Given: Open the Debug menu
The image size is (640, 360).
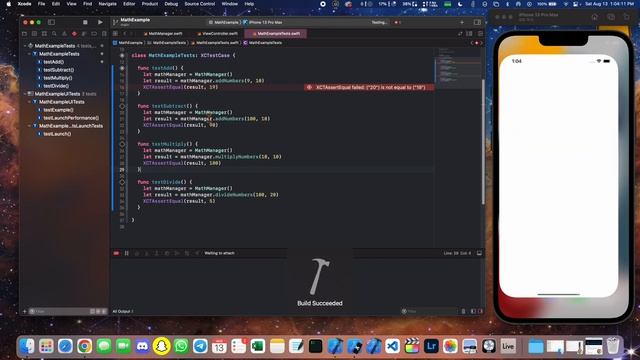Looking at the screenshot, I should [171, 4].
